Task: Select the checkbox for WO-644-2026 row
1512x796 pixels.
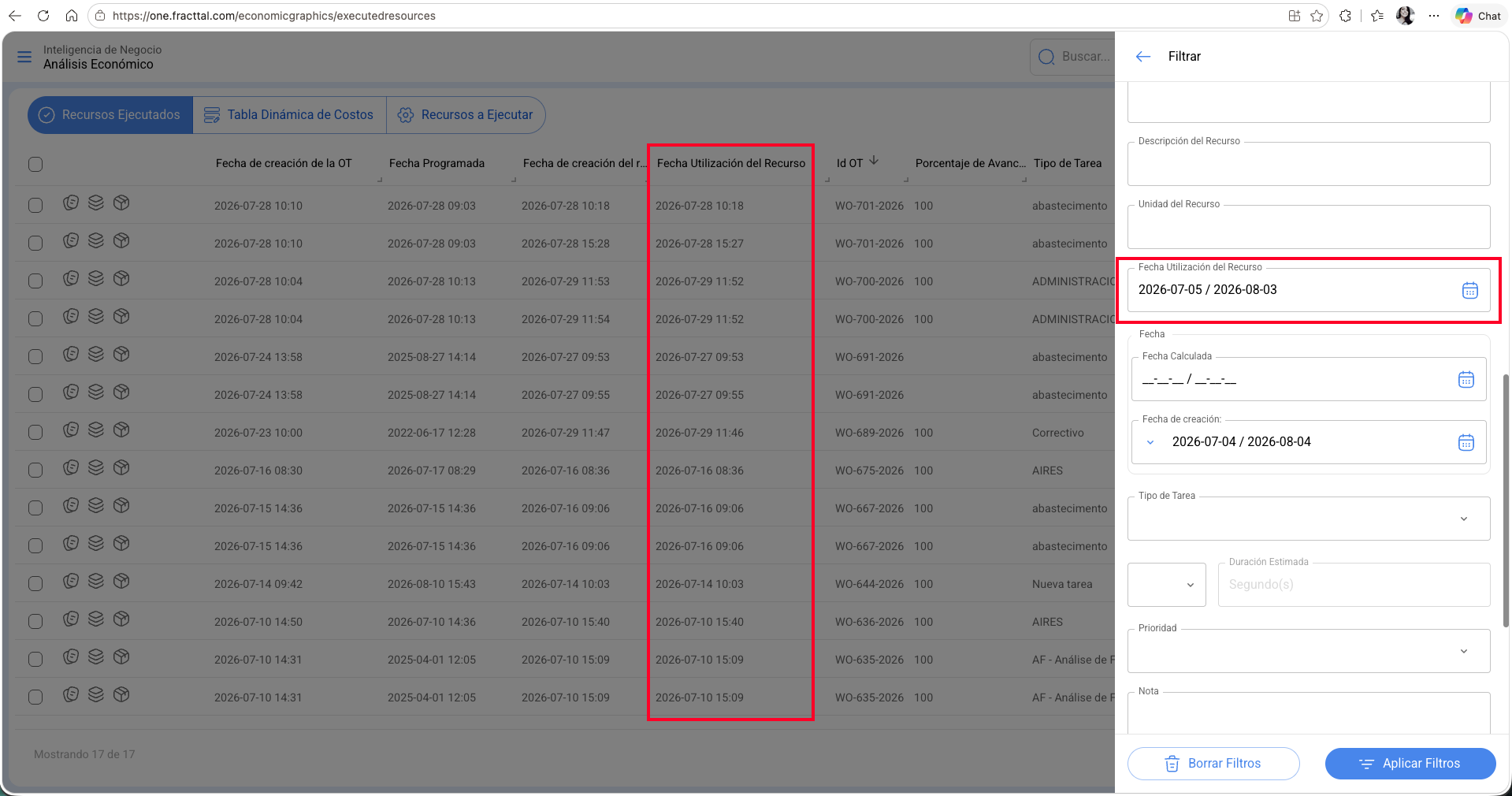Action: [x=35, y=584]
